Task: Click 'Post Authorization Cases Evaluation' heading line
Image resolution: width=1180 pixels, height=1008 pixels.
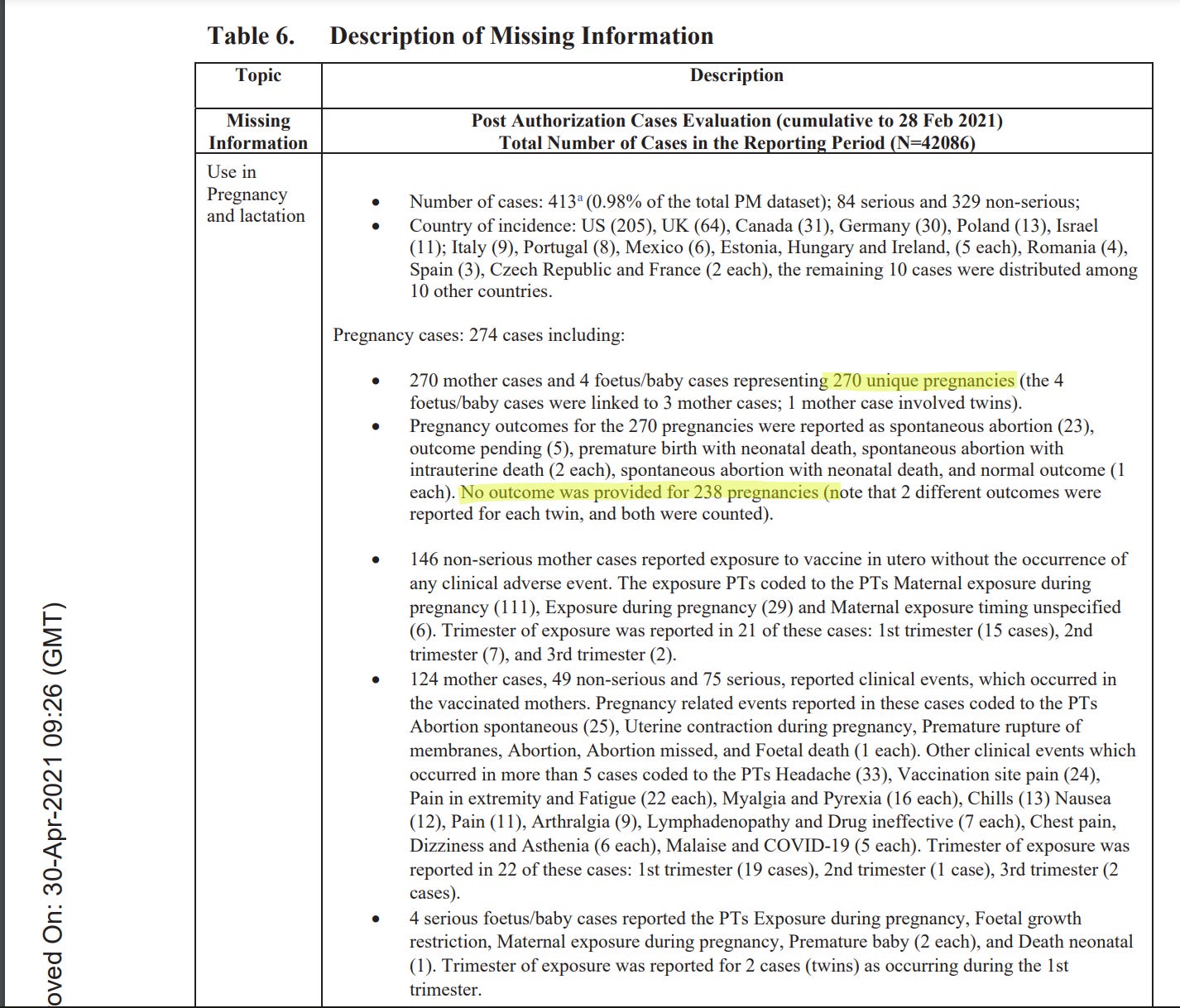Action: tap(736, 121)
